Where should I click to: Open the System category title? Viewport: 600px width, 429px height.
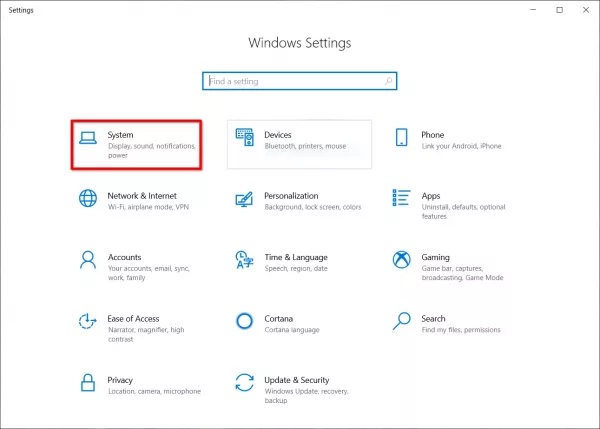tap(121, 135)
